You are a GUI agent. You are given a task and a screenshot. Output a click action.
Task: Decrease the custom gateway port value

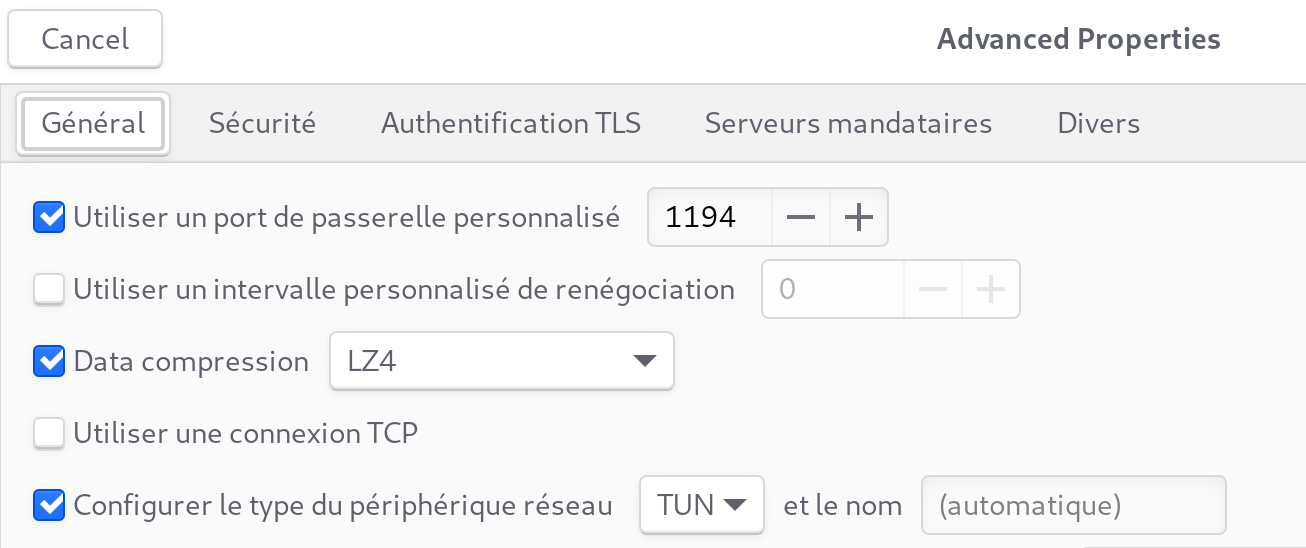coord(801,217)
